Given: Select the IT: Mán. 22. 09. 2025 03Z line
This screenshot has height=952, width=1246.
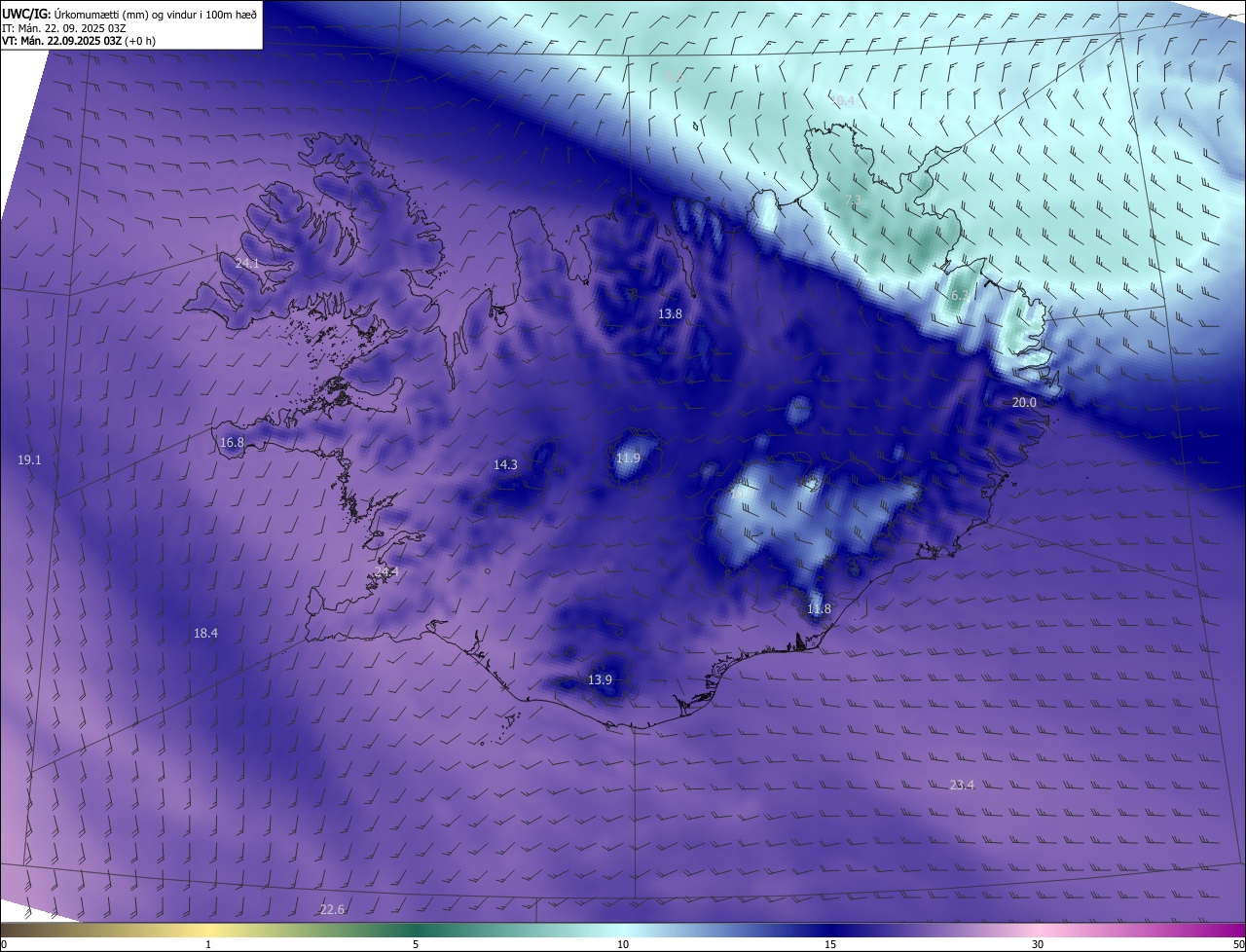Looking at the screenshot, I should (x=64, y=27).
